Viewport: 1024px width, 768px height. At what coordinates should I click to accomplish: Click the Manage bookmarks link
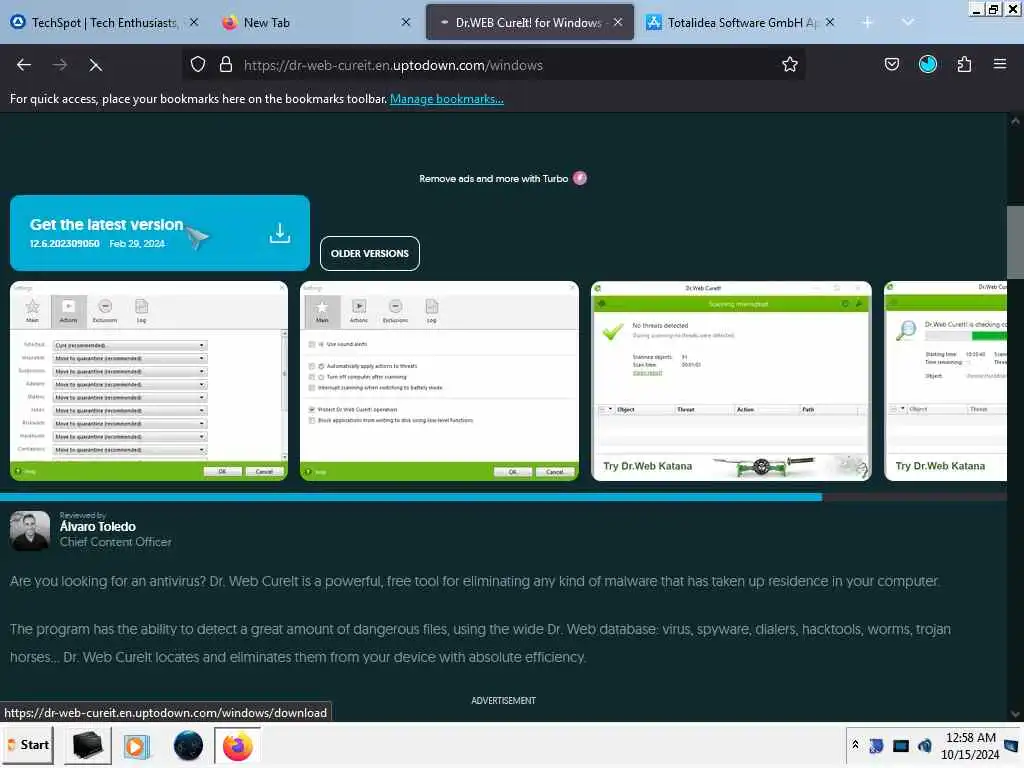click(x=447, y=99)
